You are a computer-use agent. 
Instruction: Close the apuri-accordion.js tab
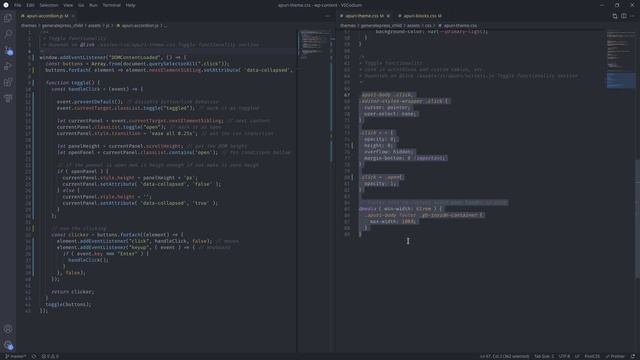pyautogui.click(x=73, y=16)
